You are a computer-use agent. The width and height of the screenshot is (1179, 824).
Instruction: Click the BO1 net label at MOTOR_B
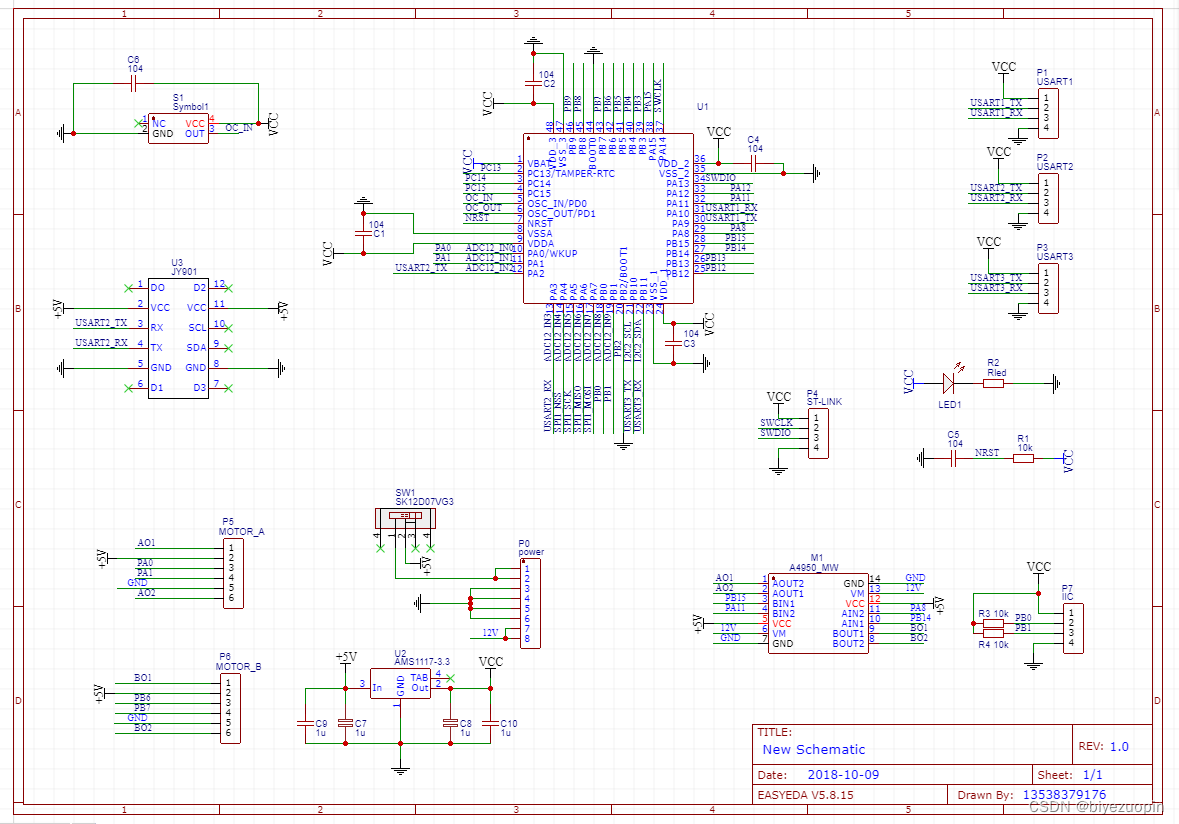click(143, 678)
